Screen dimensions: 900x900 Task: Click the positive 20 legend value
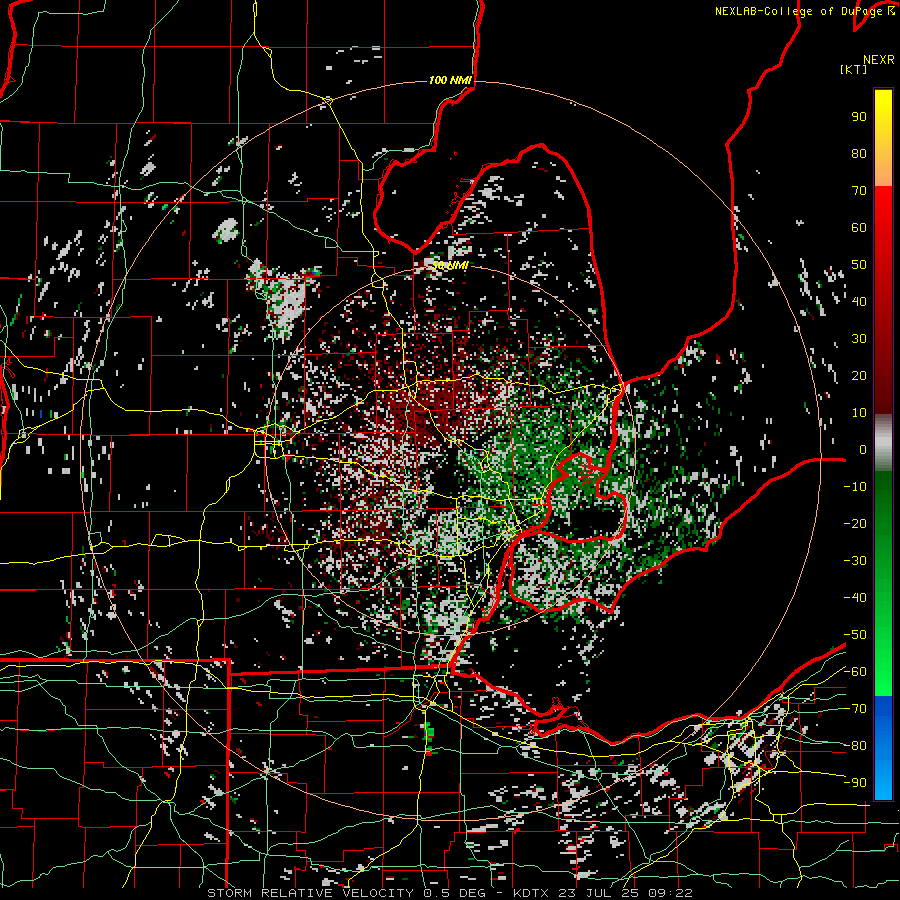[859, 376]
